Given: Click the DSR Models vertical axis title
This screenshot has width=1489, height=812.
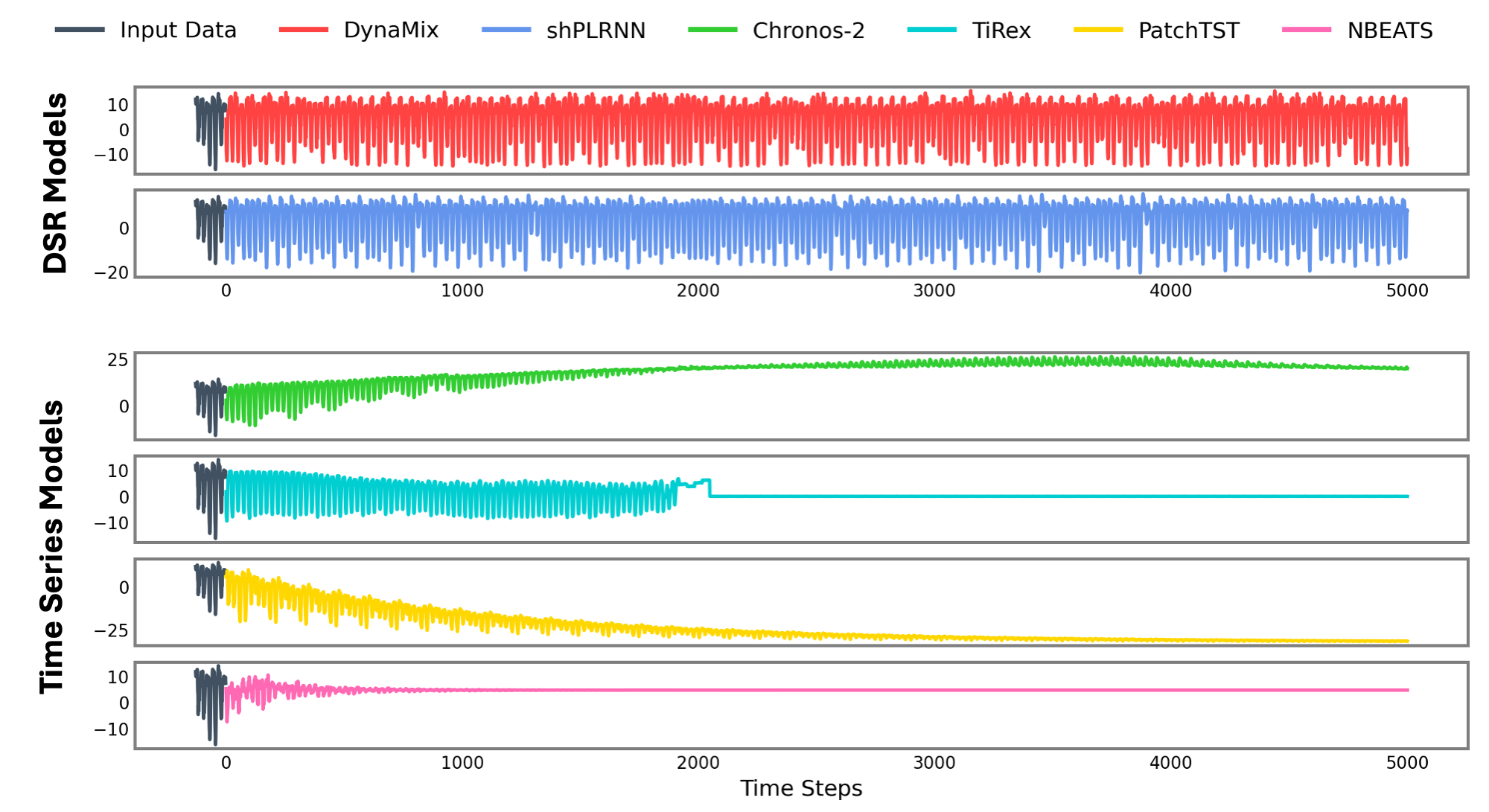Looking at the screenshot, I should tap(55, 182).
